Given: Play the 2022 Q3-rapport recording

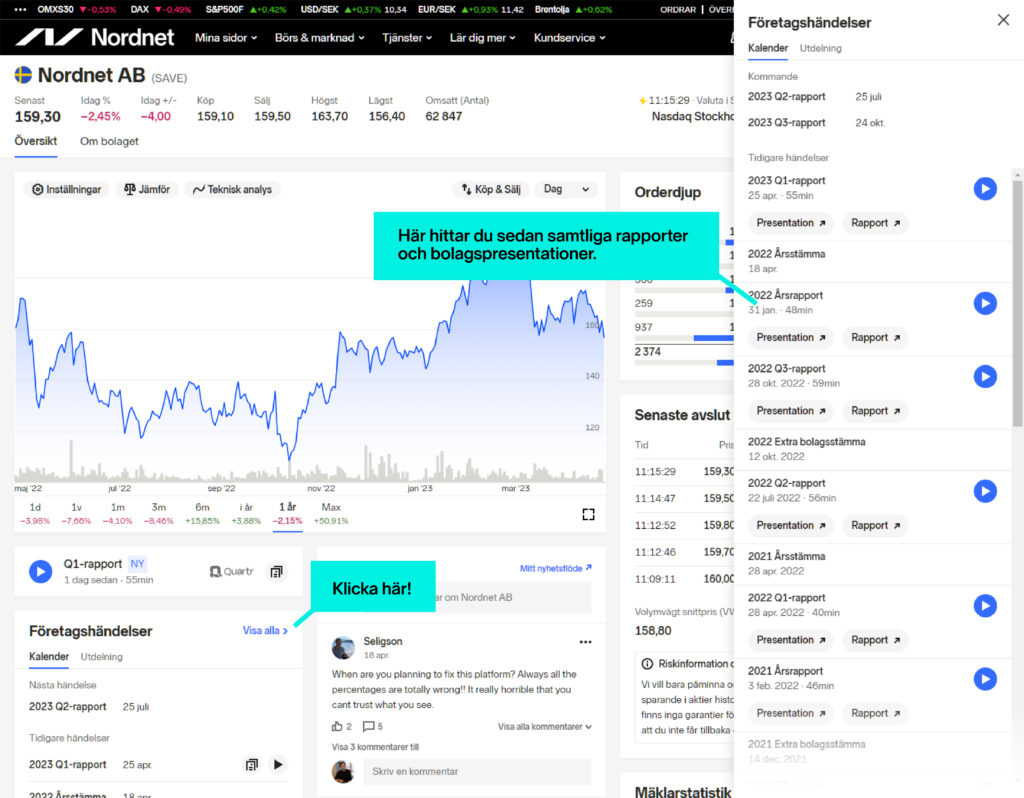Looking at the screenshot, I should click(x=985, y=376).
